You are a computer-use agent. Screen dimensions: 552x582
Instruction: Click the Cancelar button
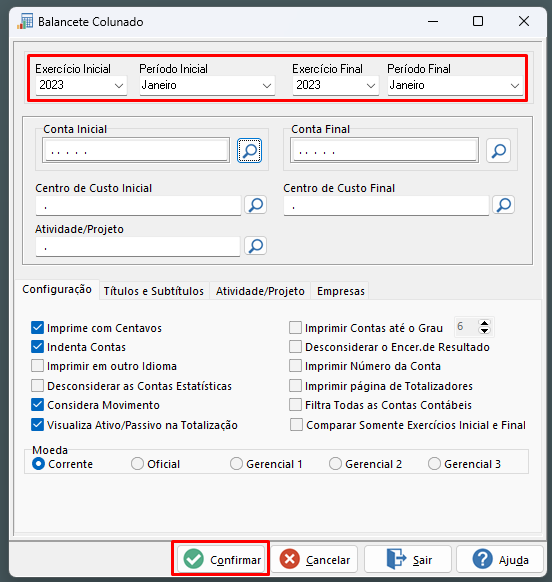pyautogui.click(x=315, y=559)
